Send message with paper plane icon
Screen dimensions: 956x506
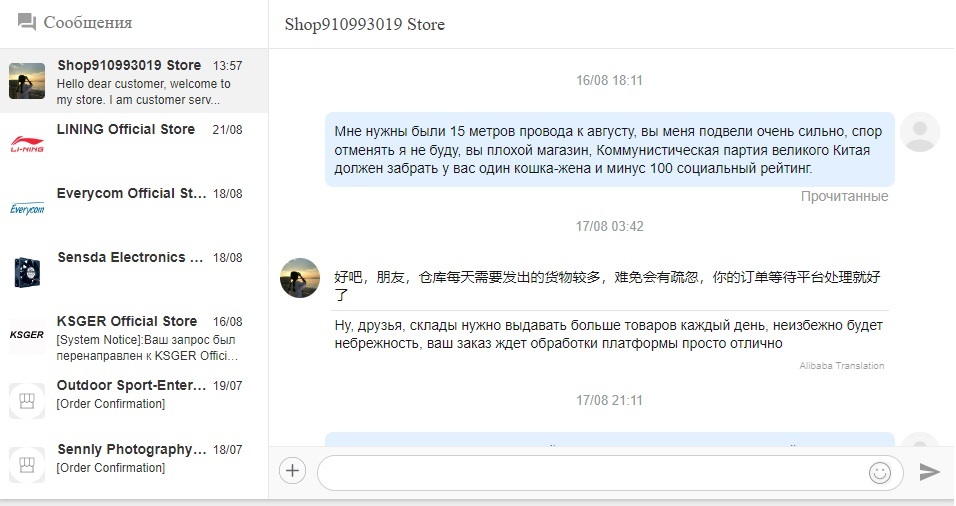(929, 471)
